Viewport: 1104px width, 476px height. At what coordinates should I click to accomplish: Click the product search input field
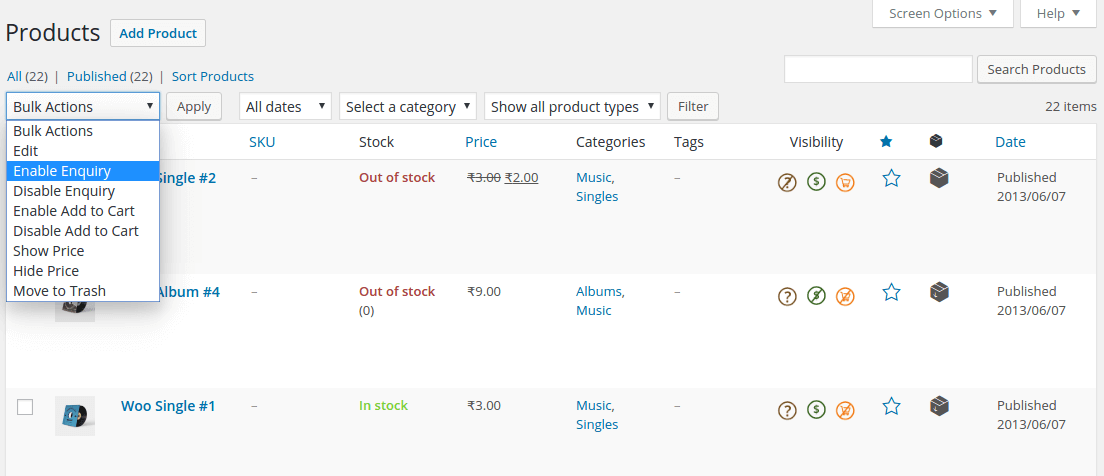[x=878, y=69]
